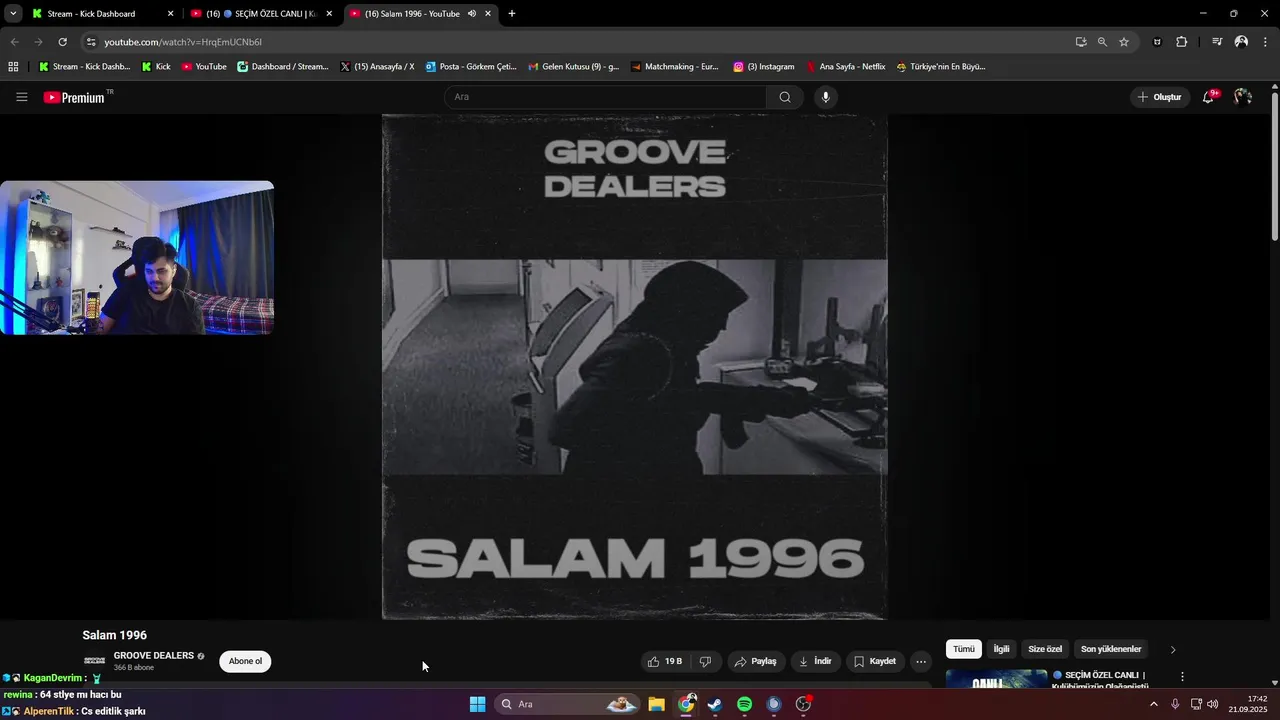Open GROOVE DEALERS channel name
Image resolution: width=1280 pixels, height=720 pixels.
click(154, 656)
